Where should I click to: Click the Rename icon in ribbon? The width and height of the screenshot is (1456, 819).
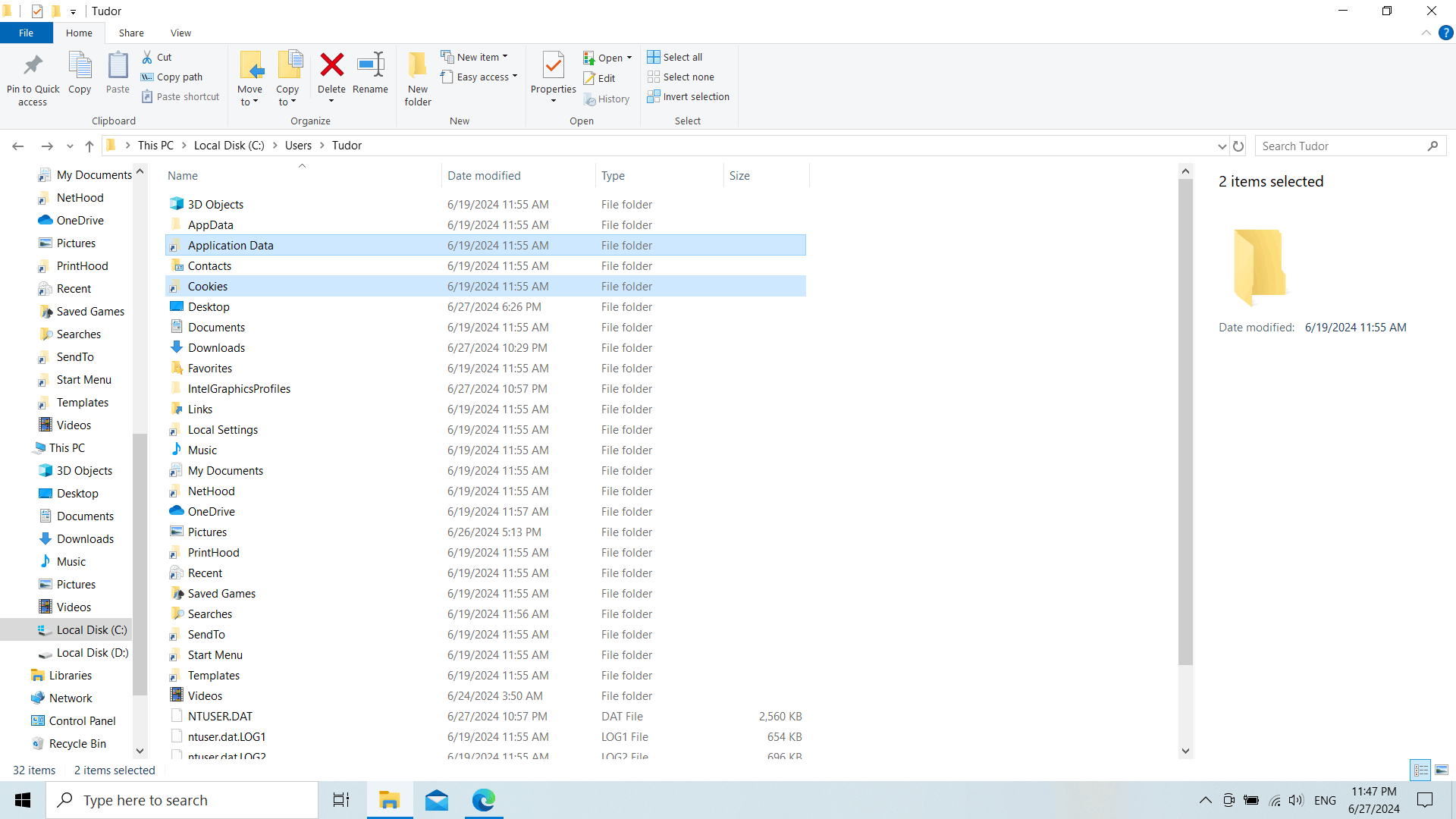370,65
